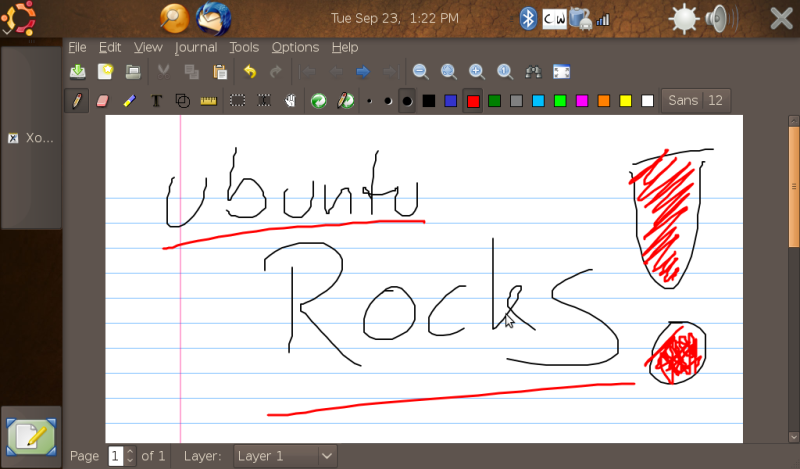
Task: Click the Redo arrow icon
Action: point(276,72)
